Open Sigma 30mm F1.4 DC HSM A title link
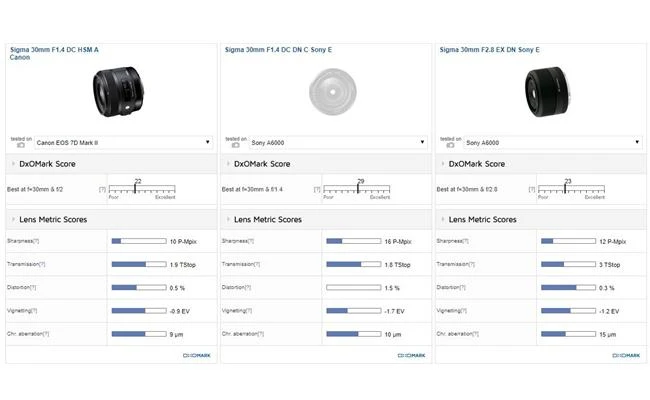Viewport: 650px width, 400px height. pyautogui.click(x=54, y=48)
